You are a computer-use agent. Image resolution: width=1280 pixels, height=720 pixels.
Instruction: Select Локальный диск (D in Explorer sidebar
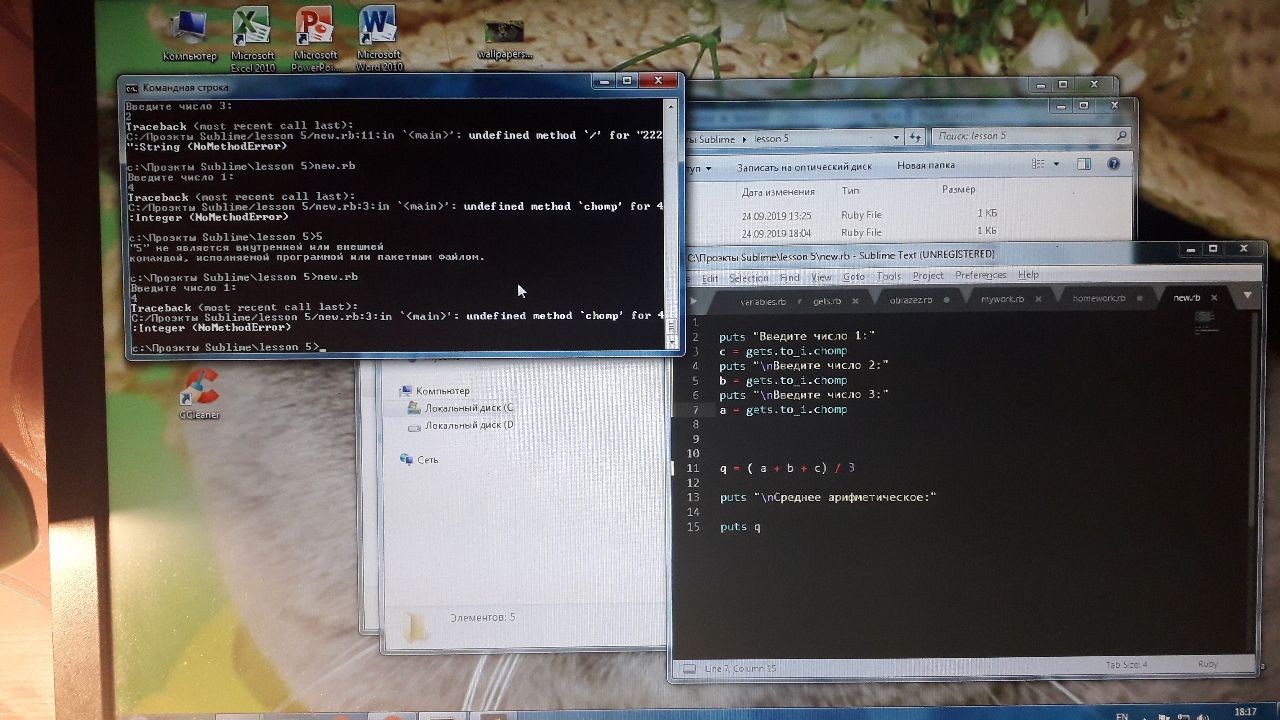(461, 425)
